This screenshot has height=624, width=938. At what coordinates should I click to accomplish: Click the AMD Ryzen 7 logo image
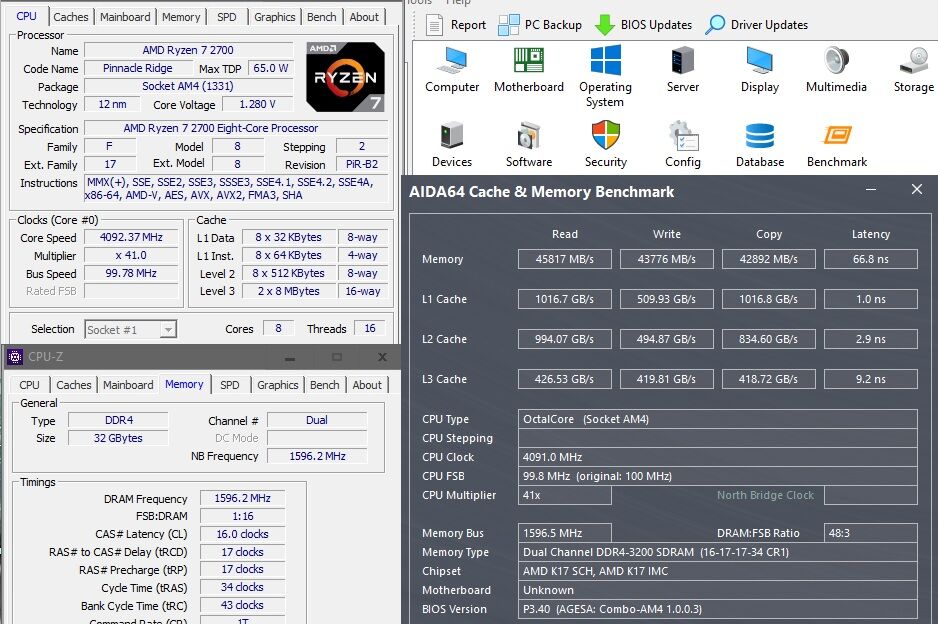coord(345,77)
